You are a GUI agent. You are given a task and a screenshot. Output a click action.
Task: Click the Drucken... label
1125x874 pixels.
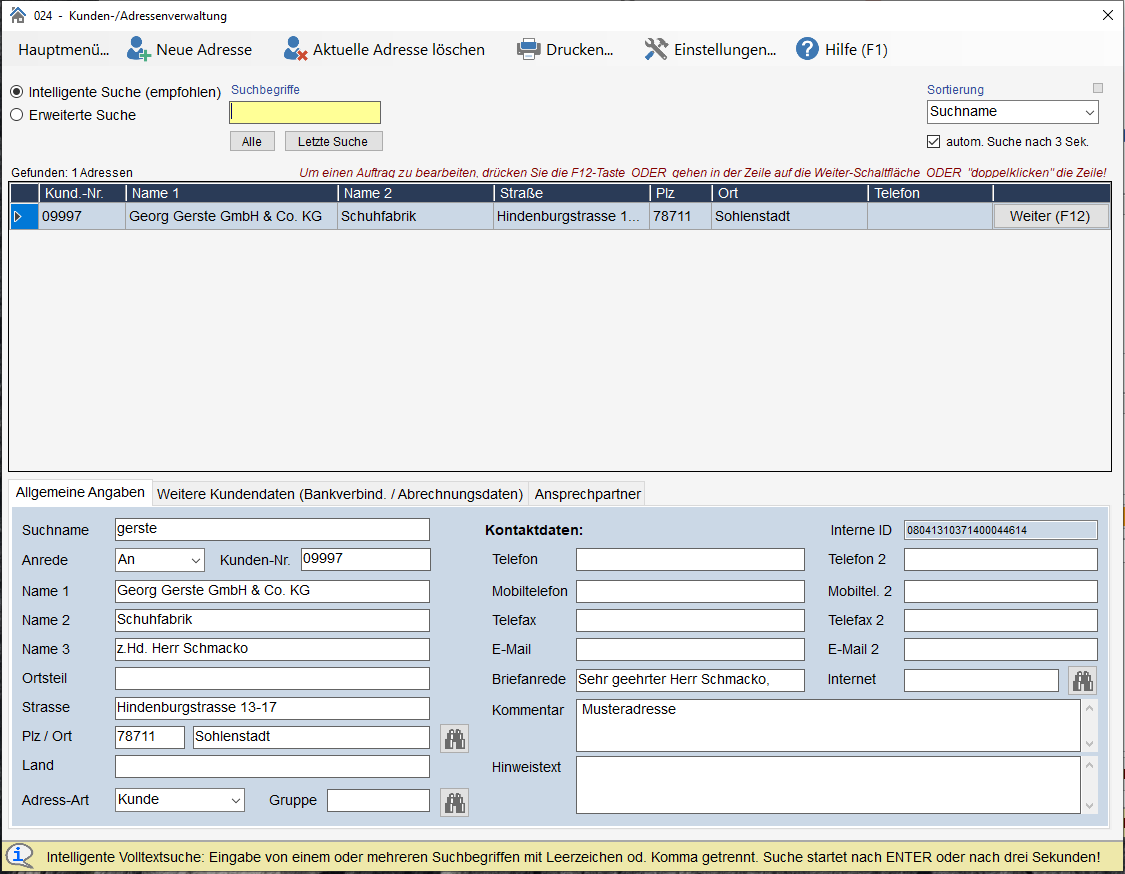point(580,50)
